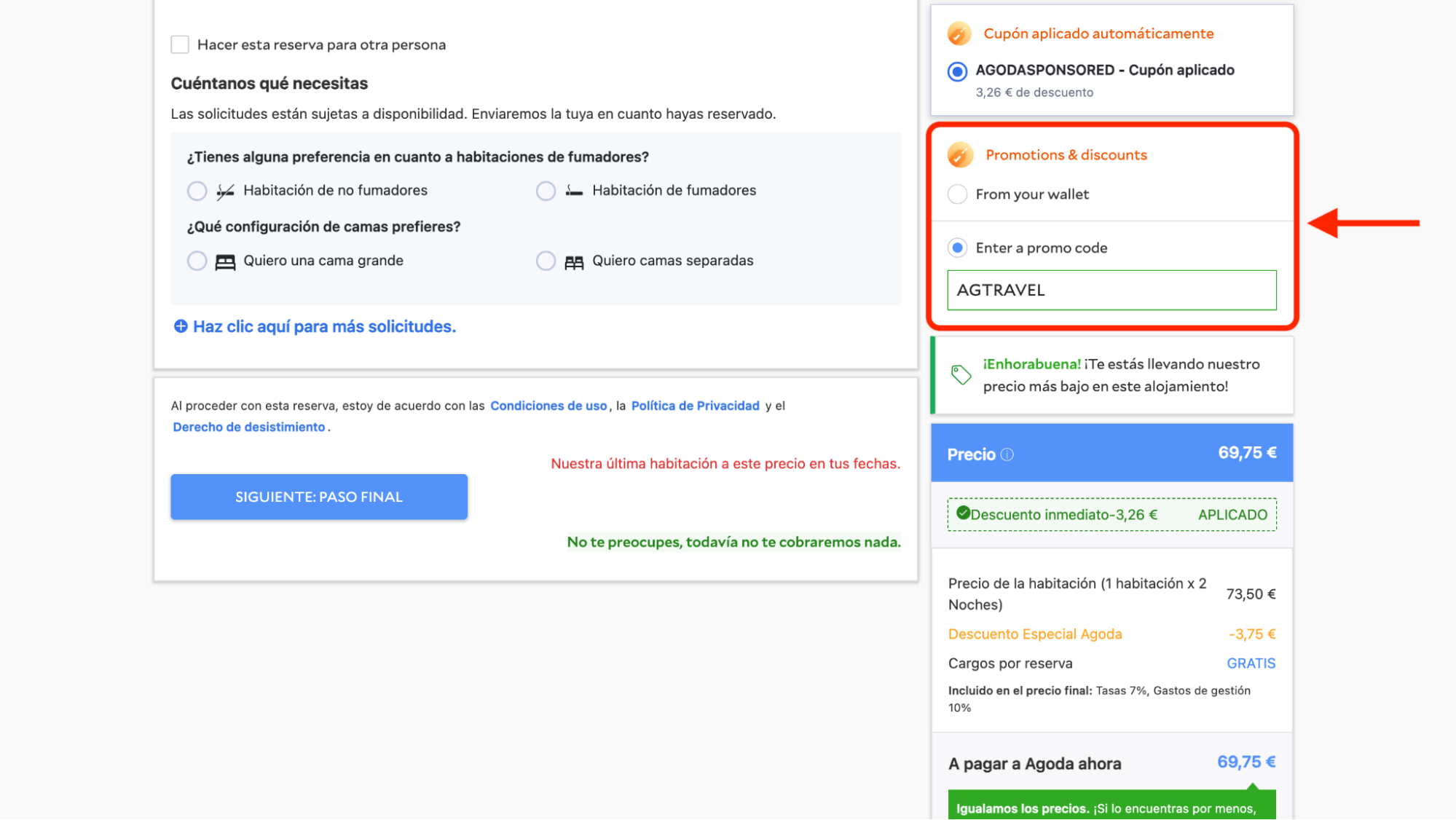The image size is (1456, 820).
Task: Click the no-smoking room icon
Action: (225, 191)
